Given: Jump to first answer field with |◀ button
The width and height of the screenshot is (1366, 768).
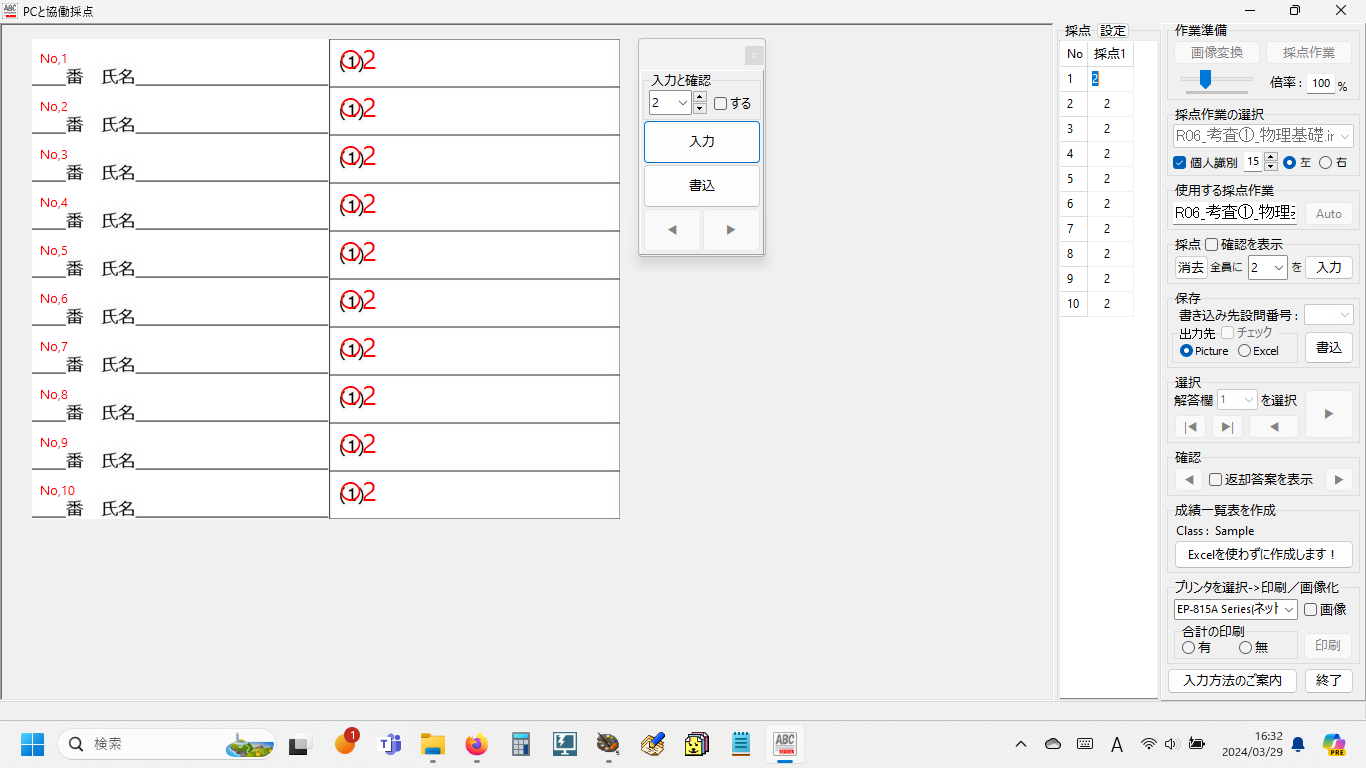Looking at the screenshot, I should pos(1190,427).
